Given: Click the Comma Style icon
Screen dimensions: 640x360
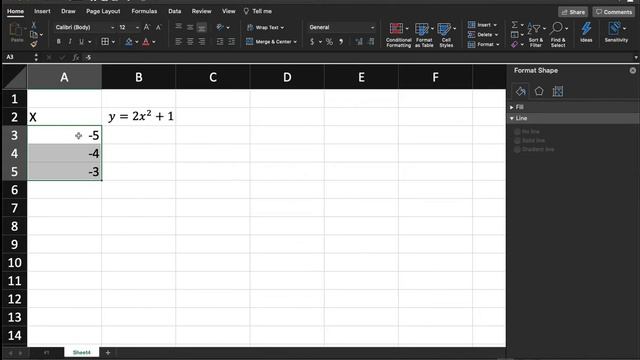Looking at the screenshot, I should tap(341, 42).
